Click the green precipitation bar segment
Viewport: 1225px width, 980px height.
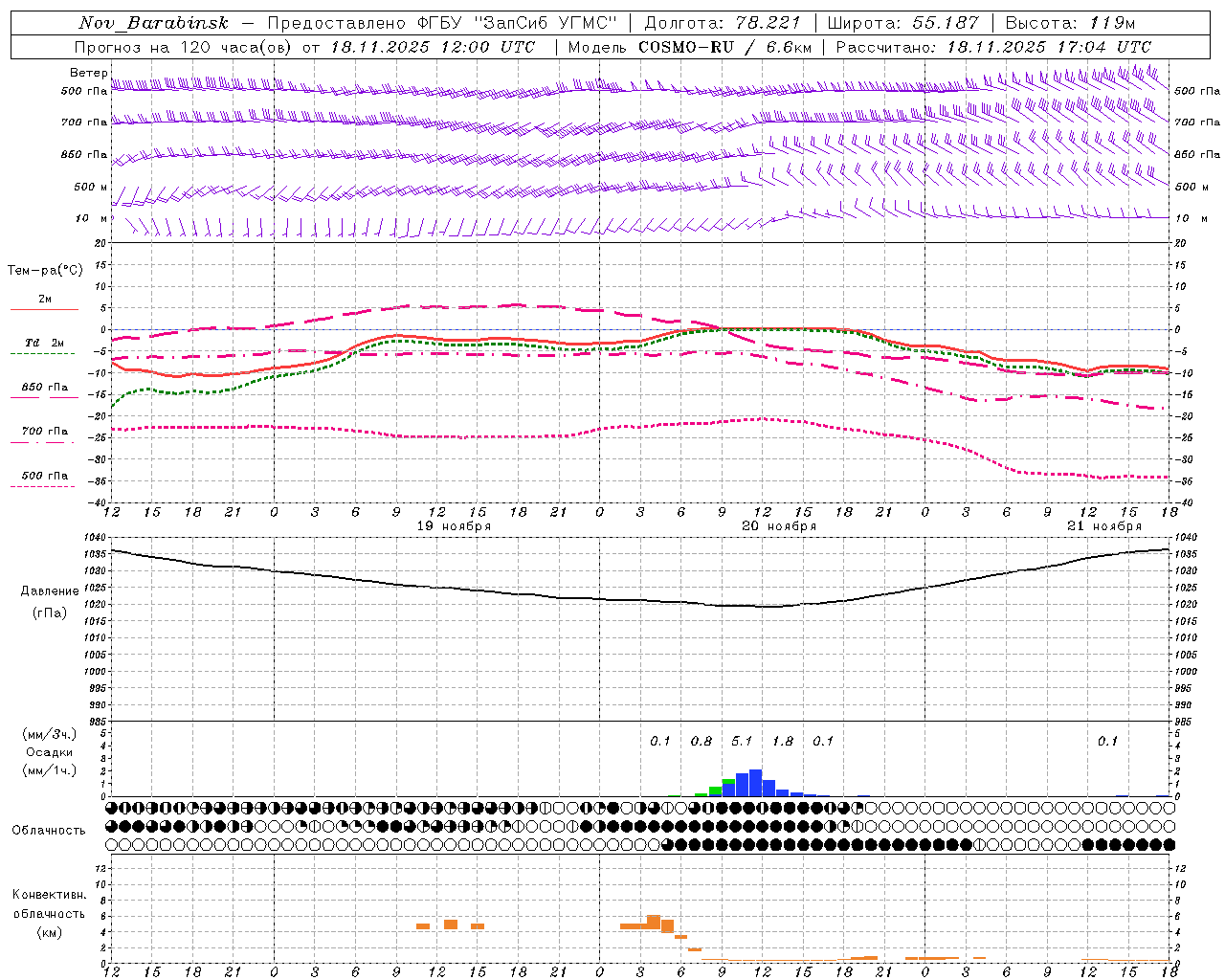pyautogui.click(x=715, y=790)
